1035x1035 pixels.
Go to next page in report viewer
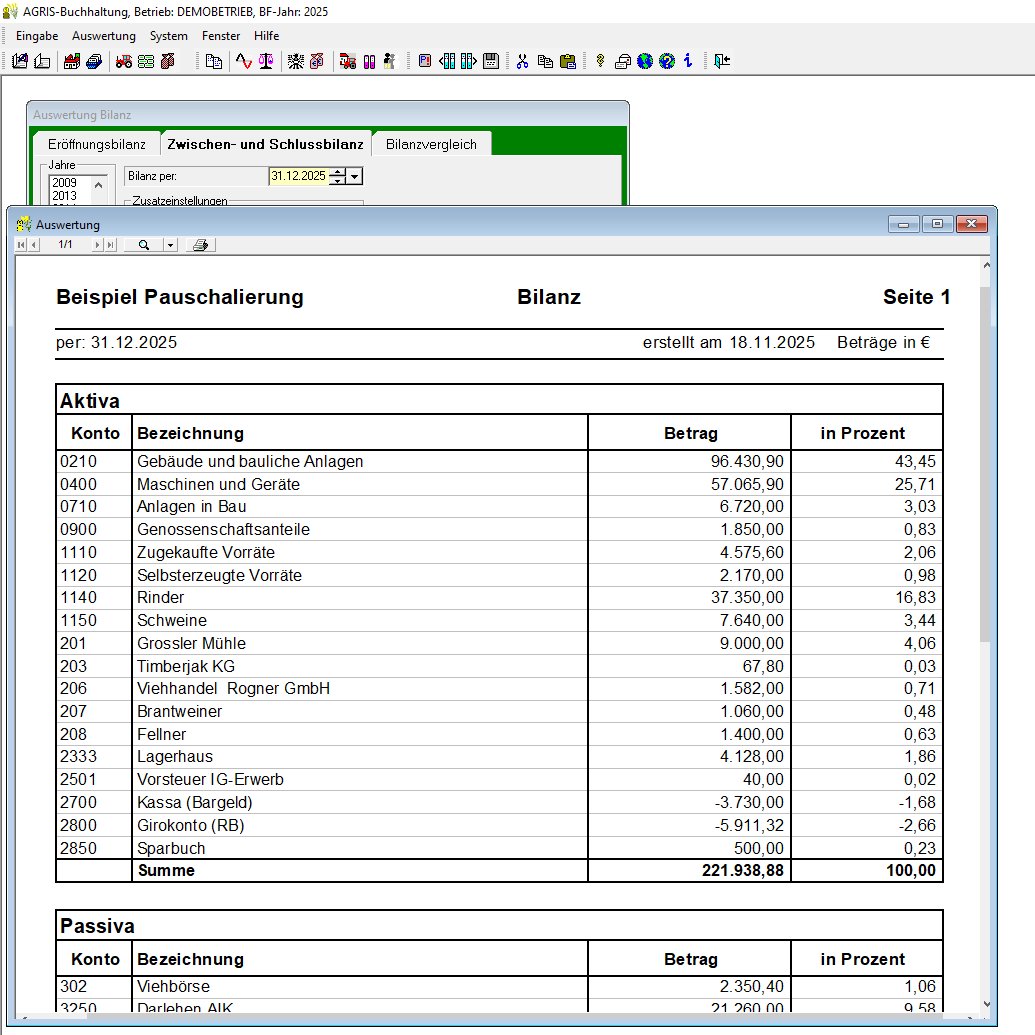(x=97, y=245)
